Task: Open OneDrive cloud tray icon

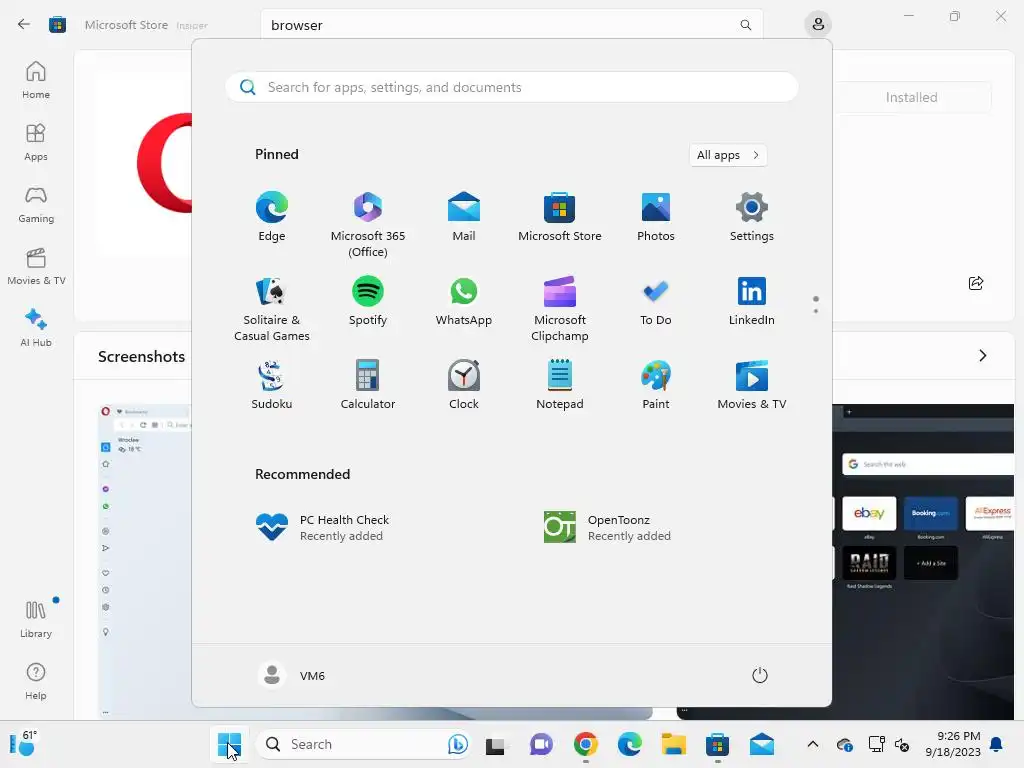Action: [844, 744]
